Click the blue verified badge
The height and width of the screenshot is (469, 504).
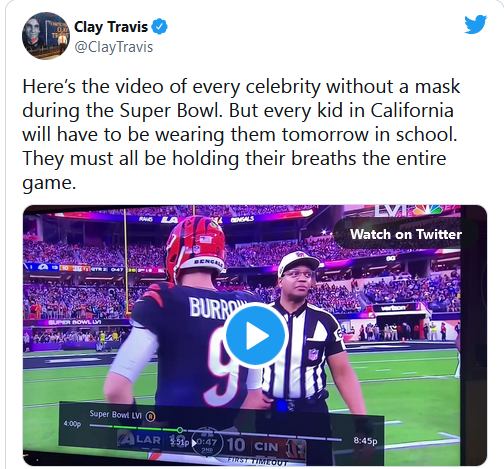pyautogui.click(x=160, y=27)
